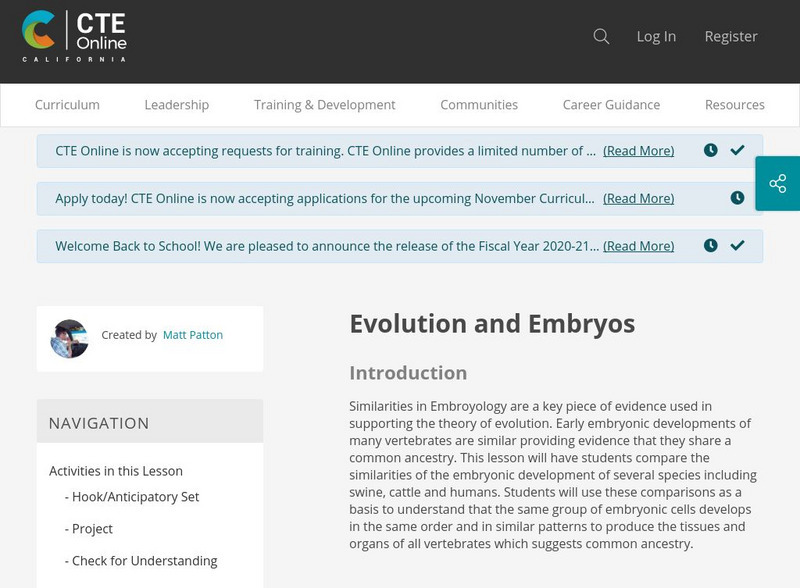Click clock icon on November applications announcement
The image size is (800, 588).
click(737, 198)
